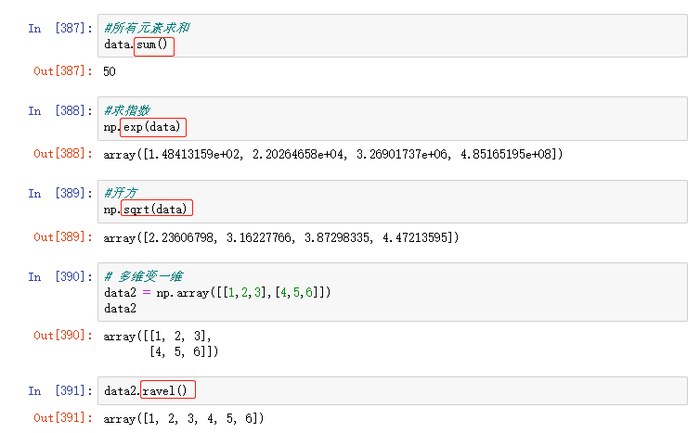The image size is (700, 433).
Task: Click the Out[387] output prompt label
Action: pos(62,72)
